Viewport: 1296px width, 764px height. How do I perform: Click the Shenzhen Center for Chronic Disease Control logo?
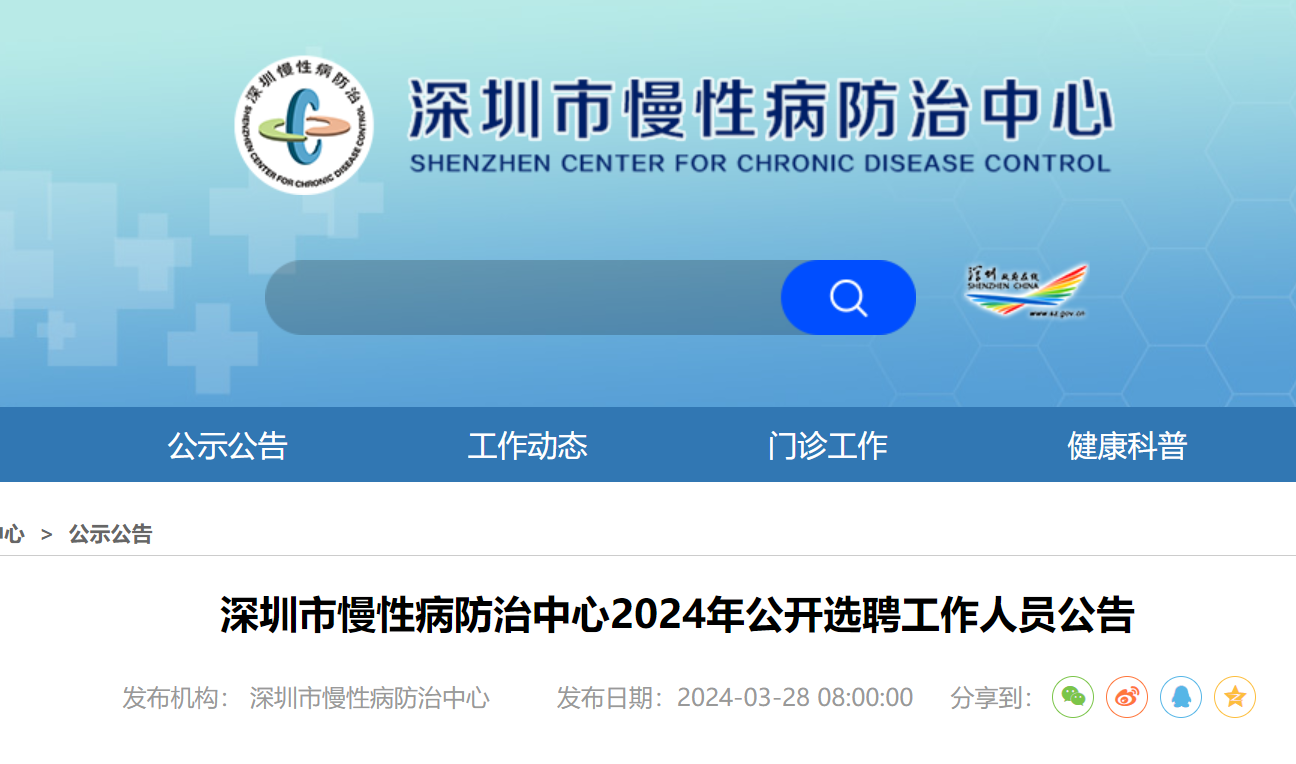[x=304, y=125]
